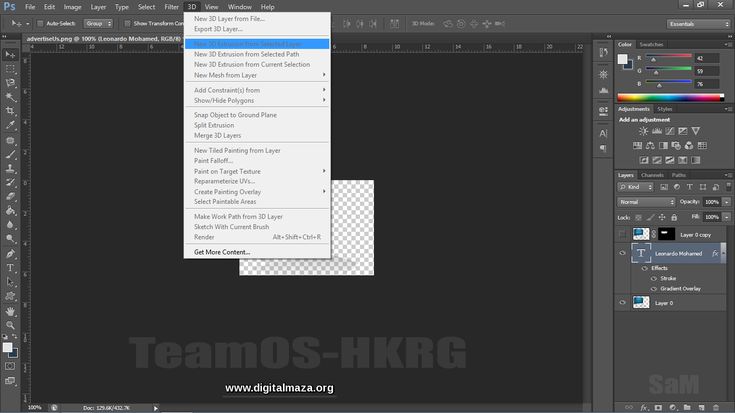Select the Clone Stamp tool
The height and width of the screenshot is (413, 735).
coord(10,168)
